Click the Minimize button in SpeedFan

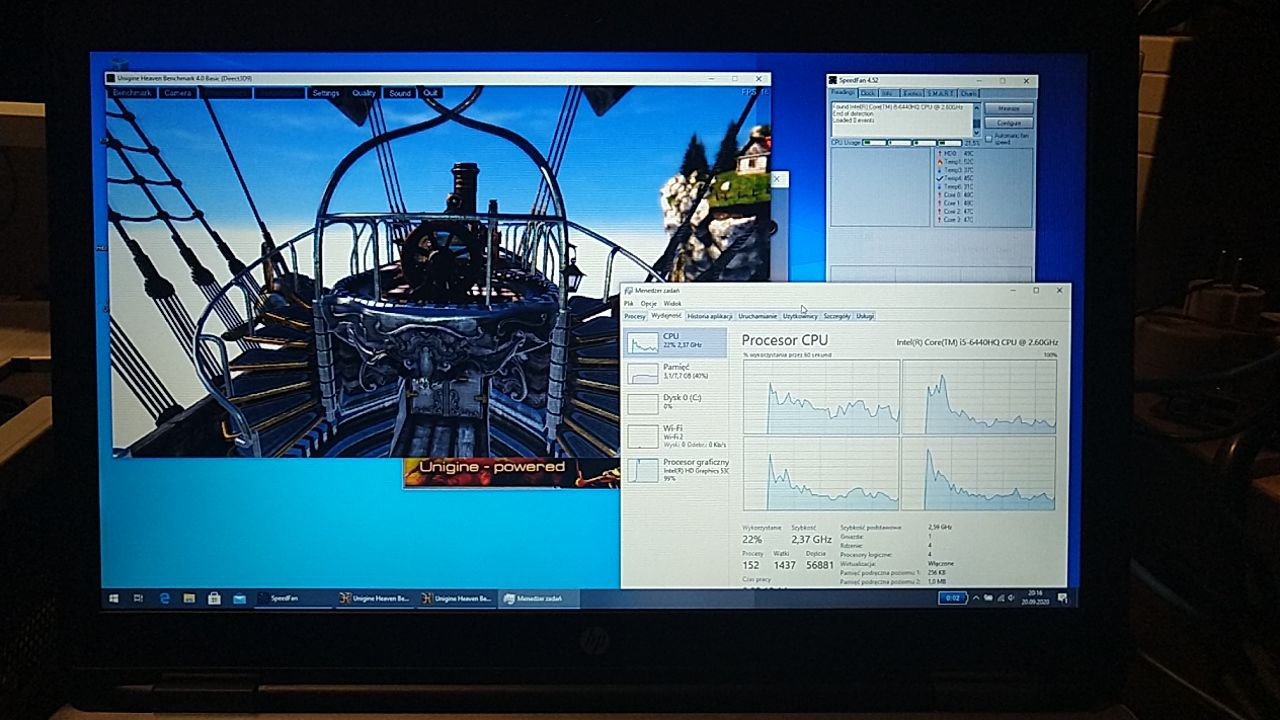[1009, 108]
